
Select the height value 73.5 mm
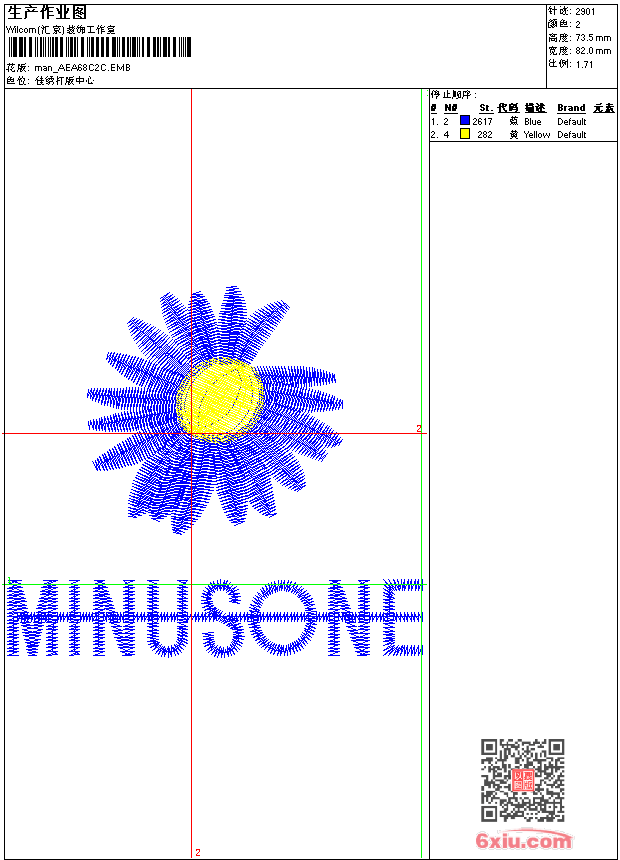(593, 38)
